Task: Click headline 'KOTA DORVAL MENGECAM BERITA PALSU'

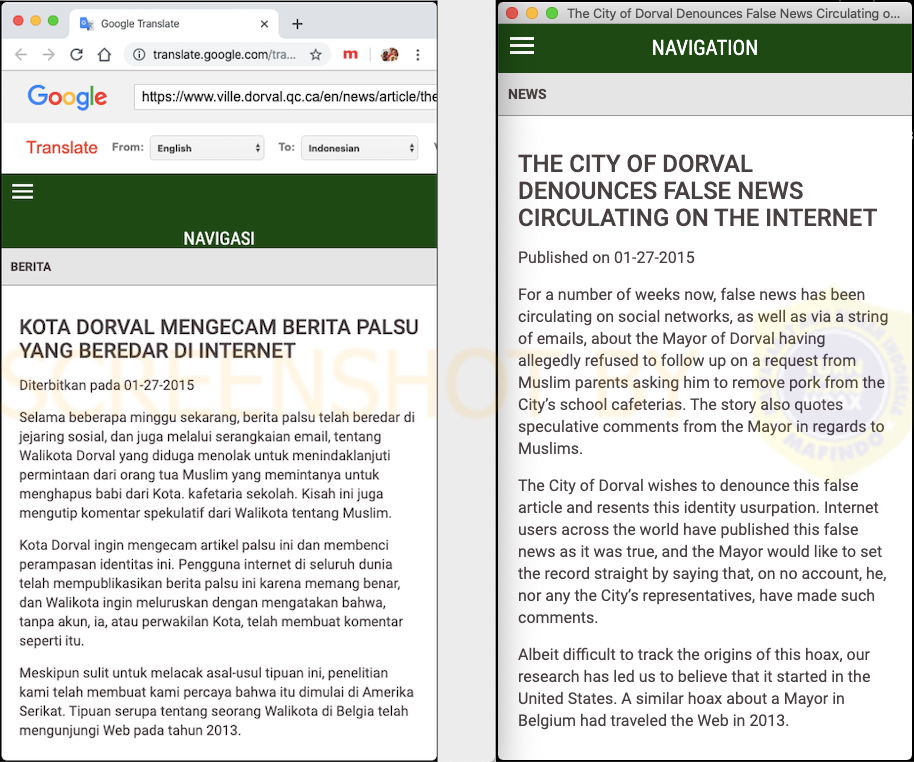Action: click(x=219, y=339)
